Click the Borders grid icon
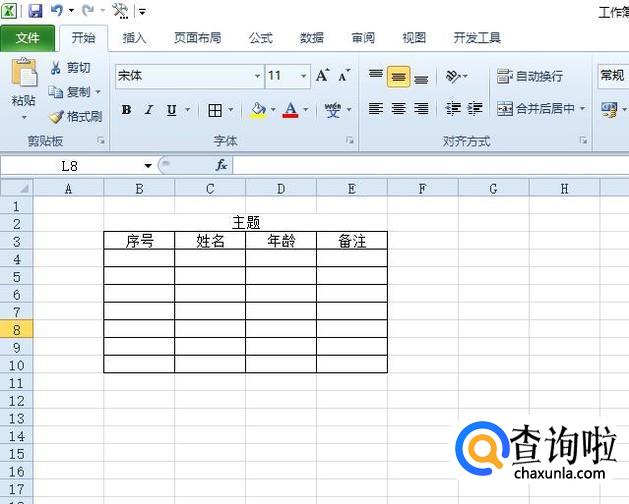Image resolution: width=629 pixels, height=504 pixels. pos(215,110)
